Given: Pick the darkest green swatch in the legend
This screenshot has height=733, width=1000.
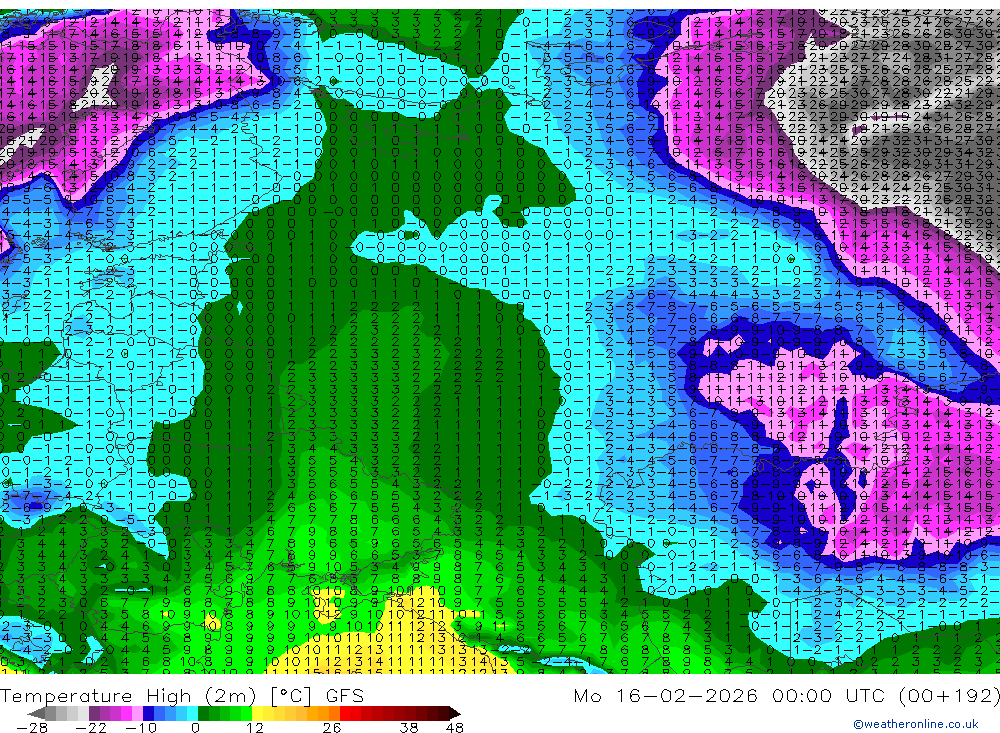Looking at the screenshot, I should click(x=203, y=713).
